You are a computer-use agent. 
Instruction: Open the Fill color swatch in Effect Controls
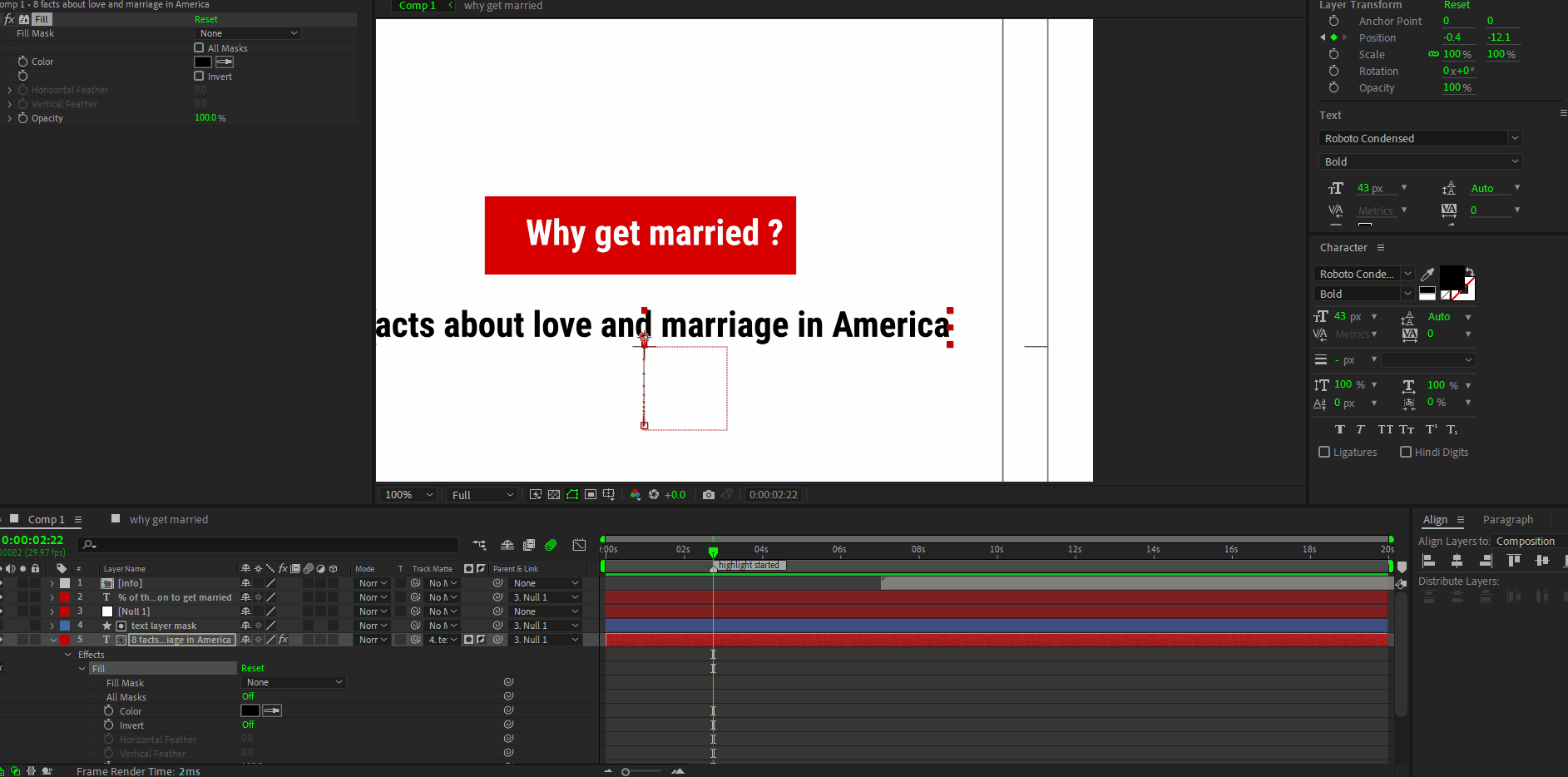[203, 62]
